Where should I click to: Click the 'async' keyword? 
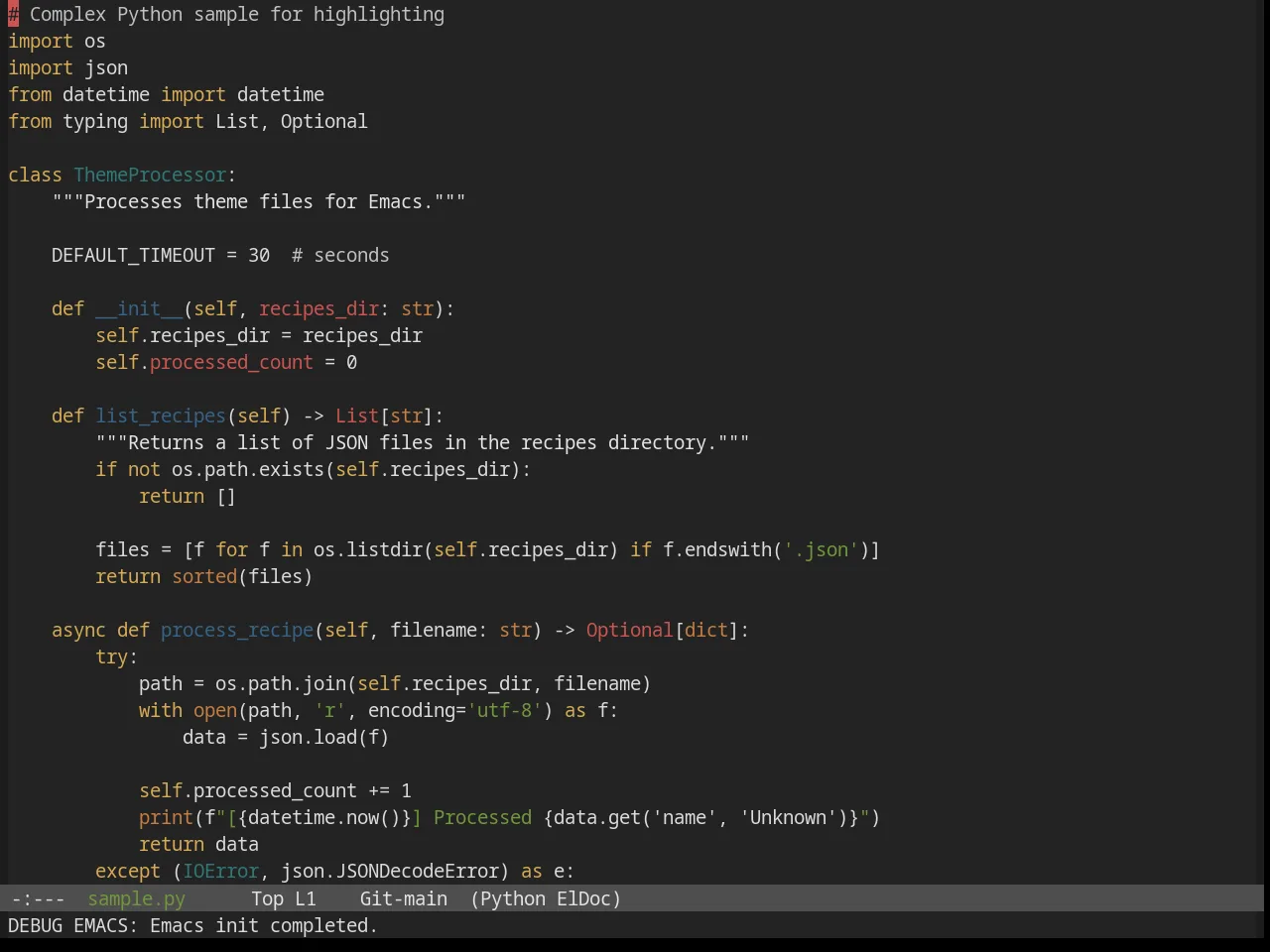pyautogui.click(x=78, y=630)
